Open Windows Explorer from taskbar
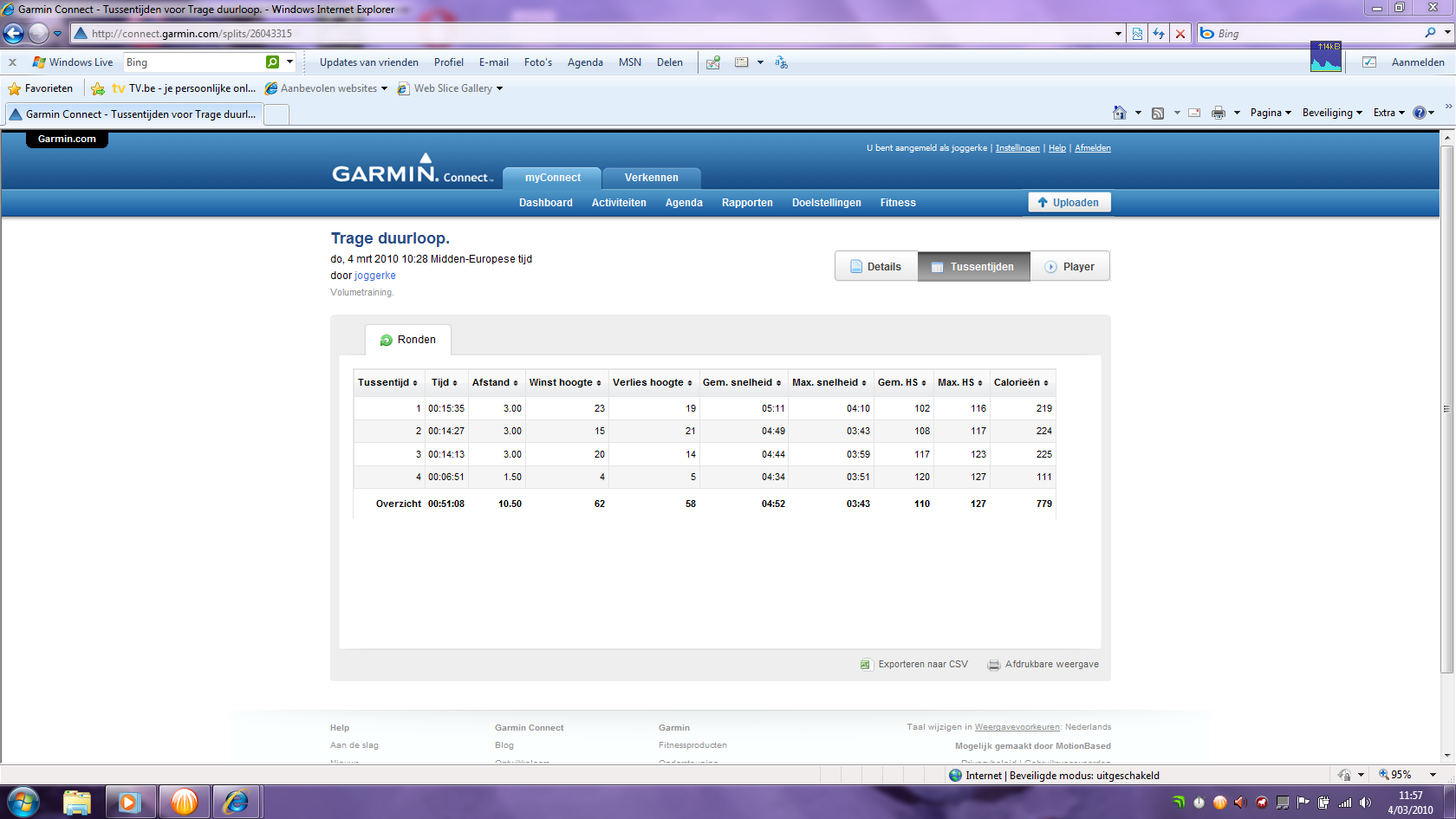 pos(76,803)
